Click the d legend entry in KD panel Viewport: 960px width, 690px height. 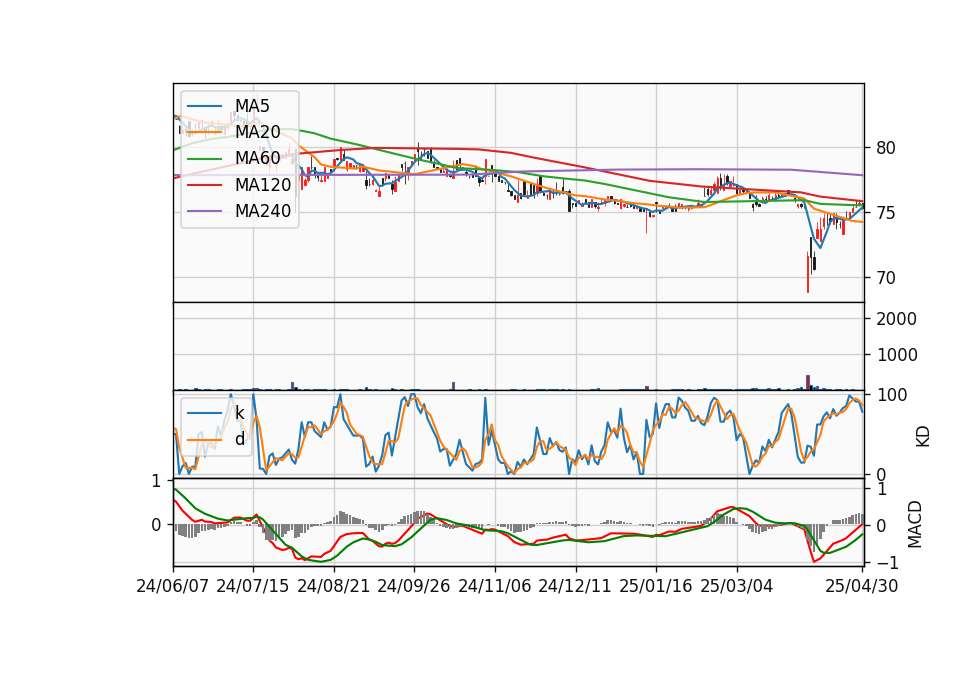click(x=239, y=440)
